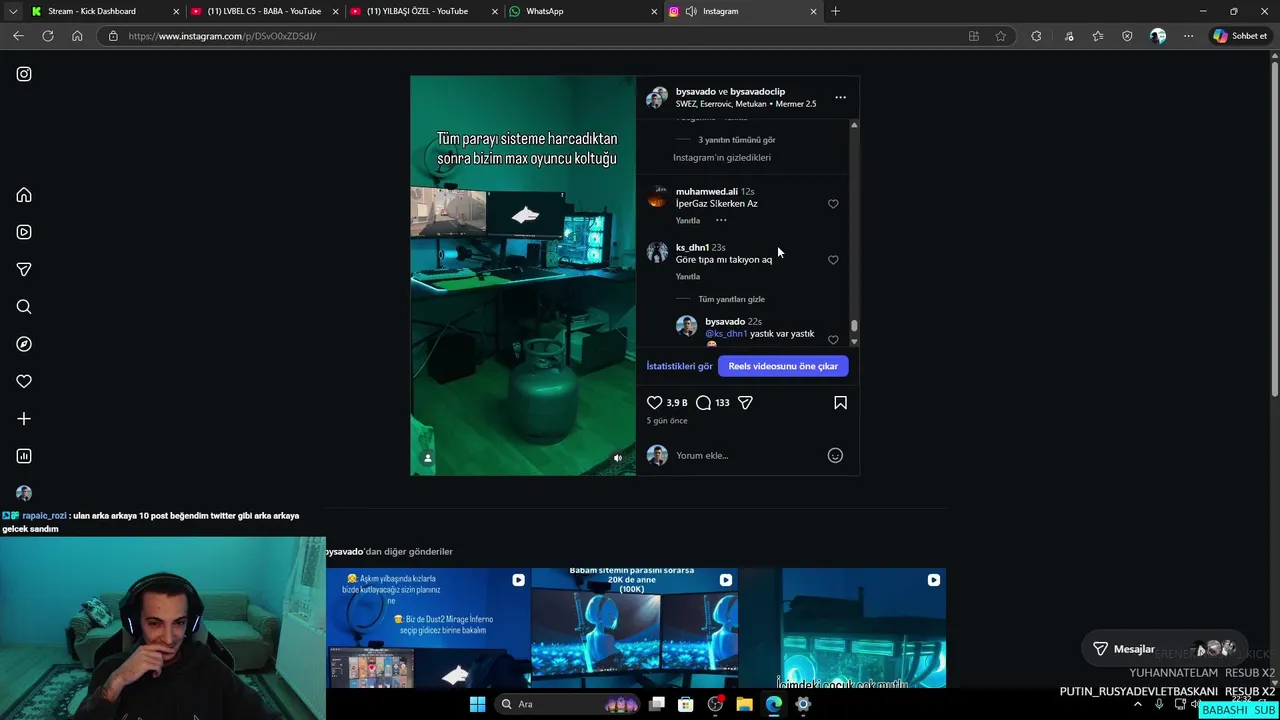1280x720 pixels.
Task: Open muhamwed.ali's profile name
Action: pos(707,191)
